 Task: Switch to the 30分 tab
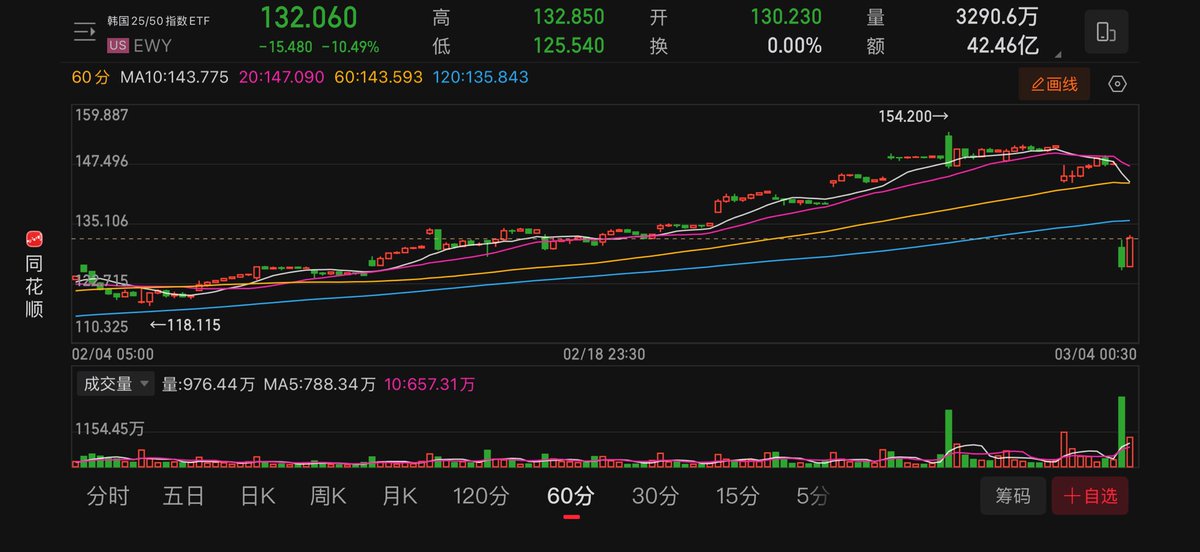coord(656,496)
